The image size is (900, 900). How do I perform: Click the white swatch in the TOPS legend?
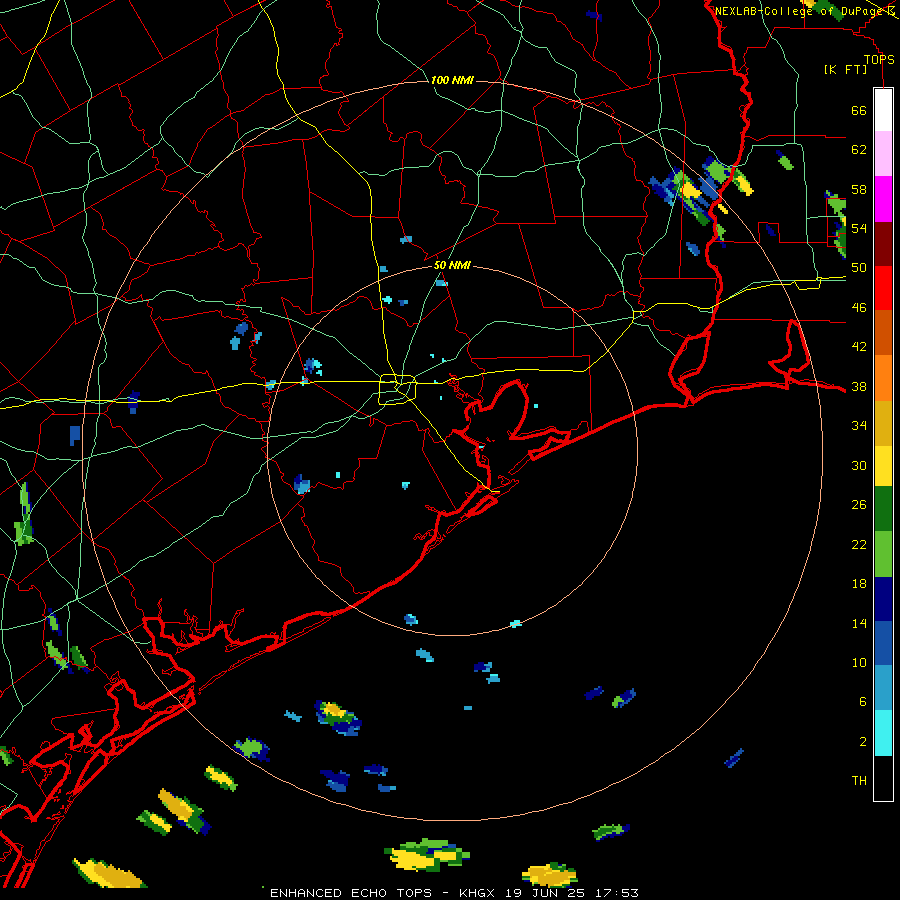pyautogui.click(x=883, y=110)
